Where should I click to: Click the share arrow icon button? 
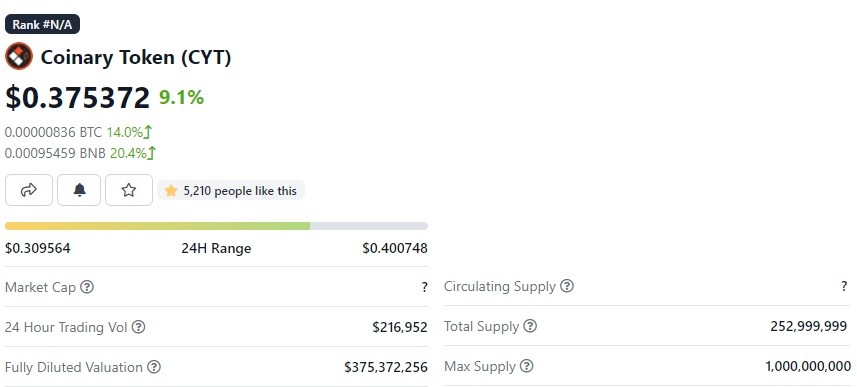(28, 190)
